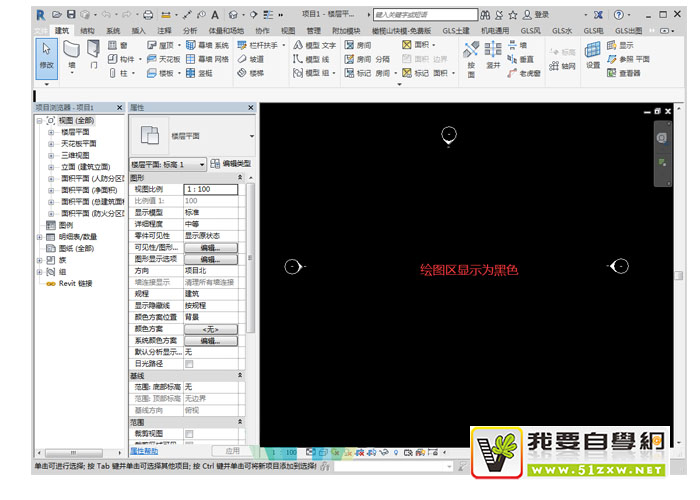Click the keyword search input field
This screenshot has width=700, height=500.
(425, 15)
